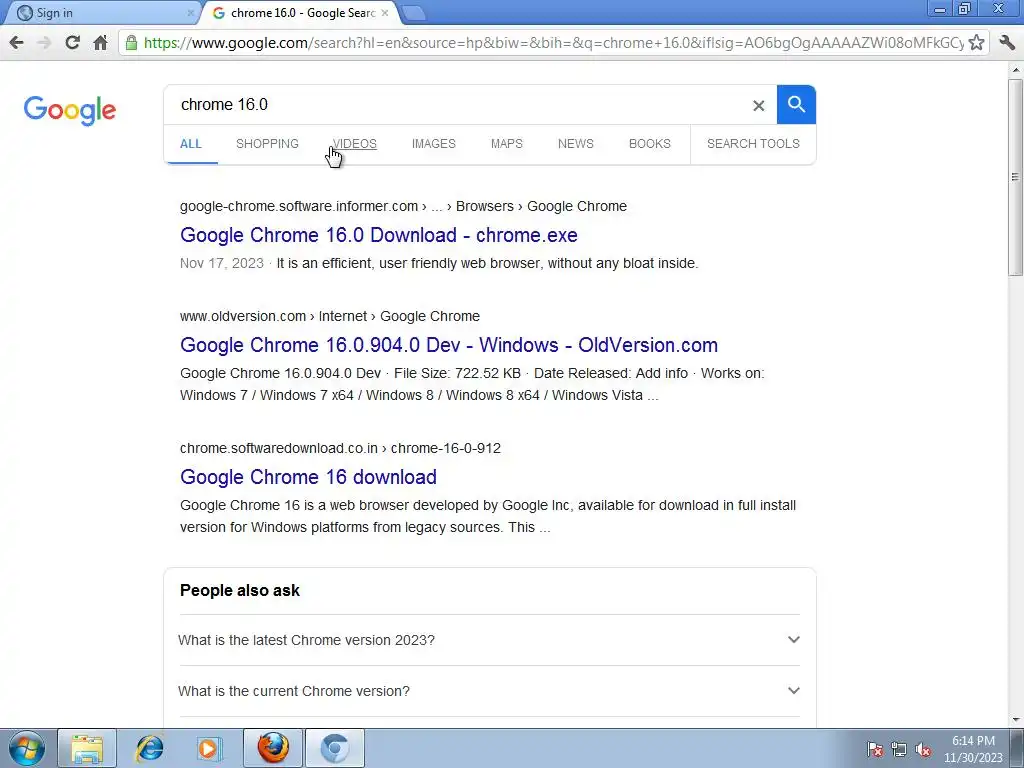Click the scrollbar down arrow
Screen dimensions: 1024x768
[x=1016, y=720]
